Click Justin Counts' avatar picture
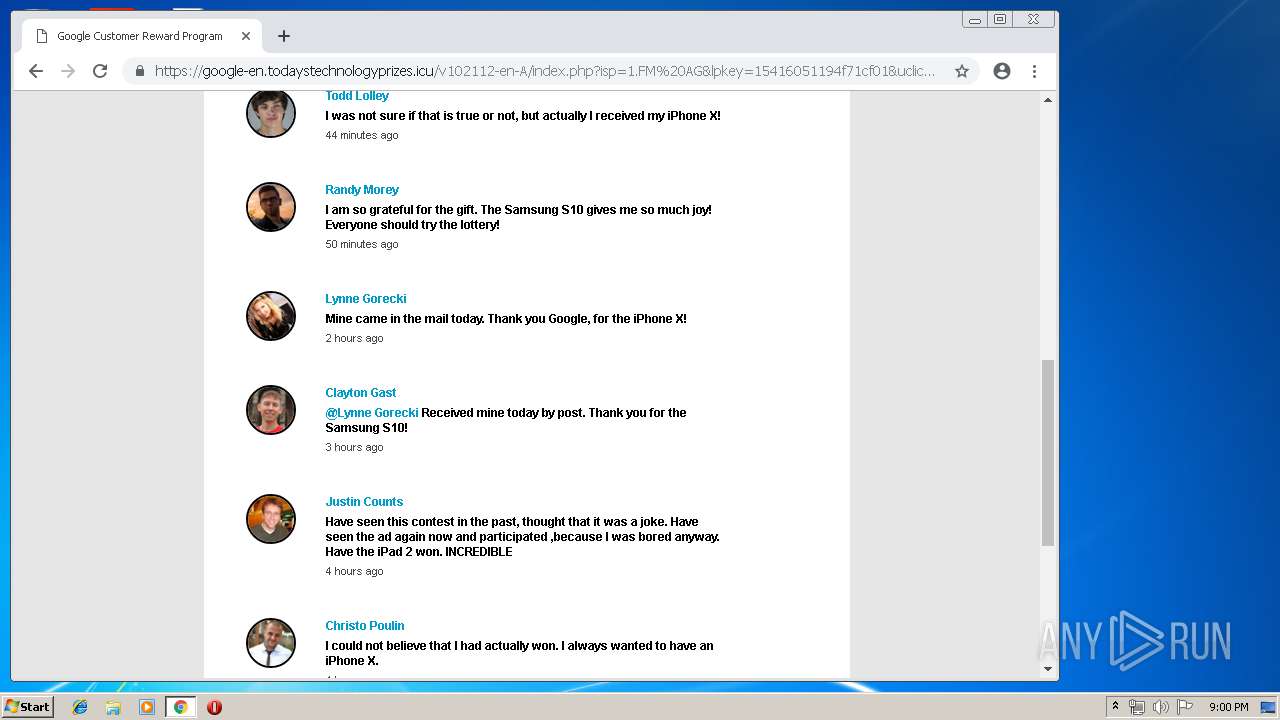Image resolution: width=1280 pixels, height=720 pixels. pyautogui.click(x=271, y=519)
